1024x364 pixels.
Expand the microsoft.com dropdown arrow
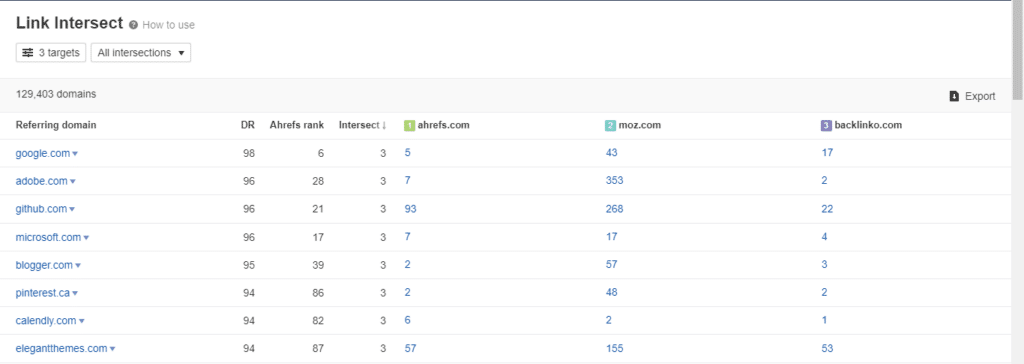click(86, 238)
